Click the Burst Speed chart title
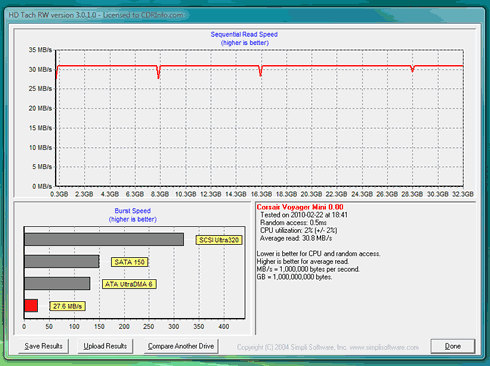The image size is (490, 366). point(133,211)
